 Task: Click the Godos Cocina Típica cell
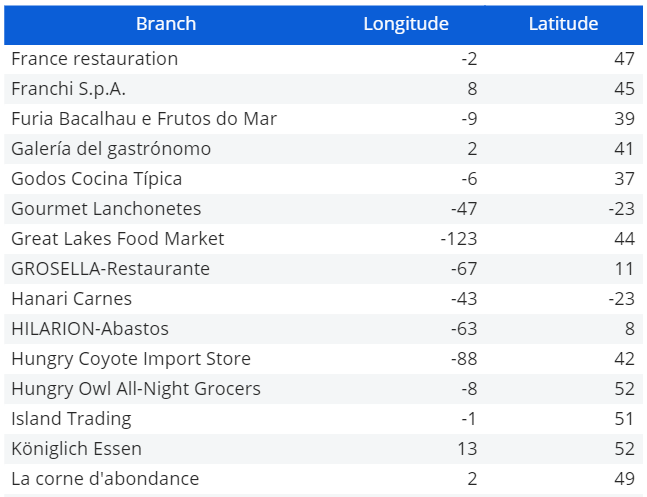coord(97,179)
